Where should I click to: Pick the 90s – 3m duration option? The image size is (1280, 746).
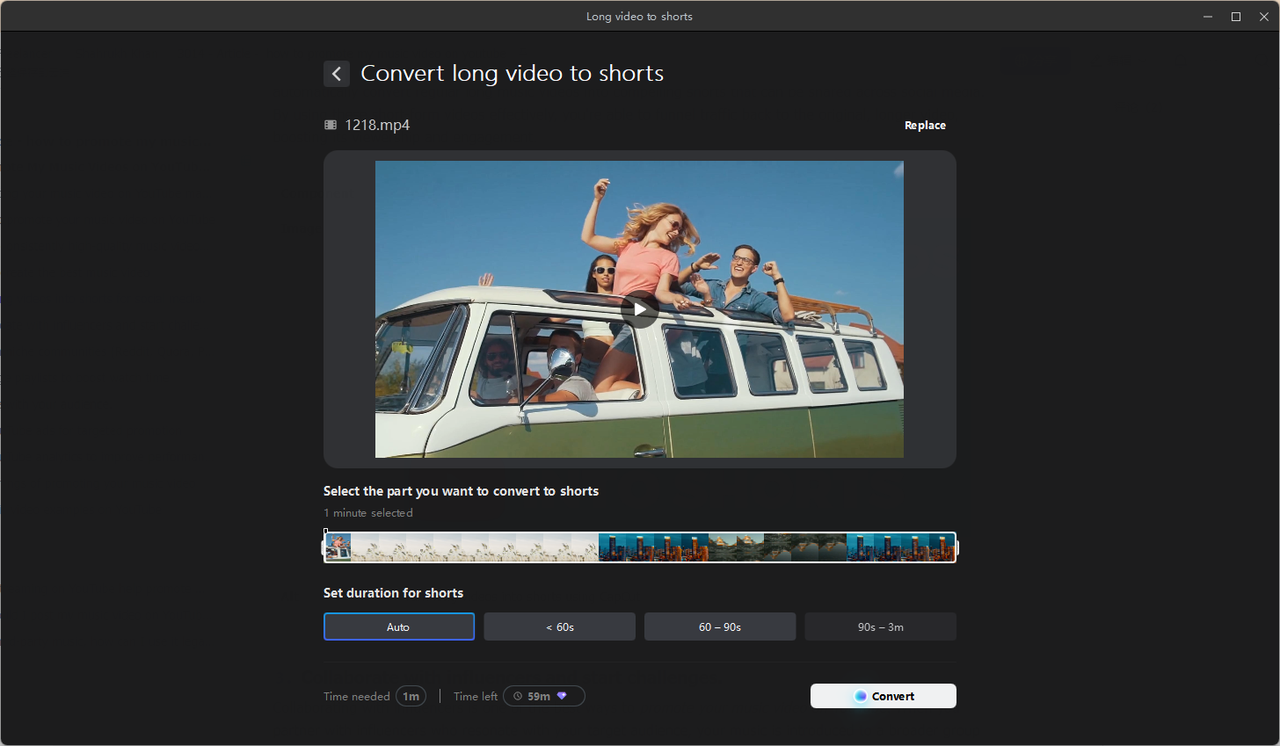click(x=880, y=626)
